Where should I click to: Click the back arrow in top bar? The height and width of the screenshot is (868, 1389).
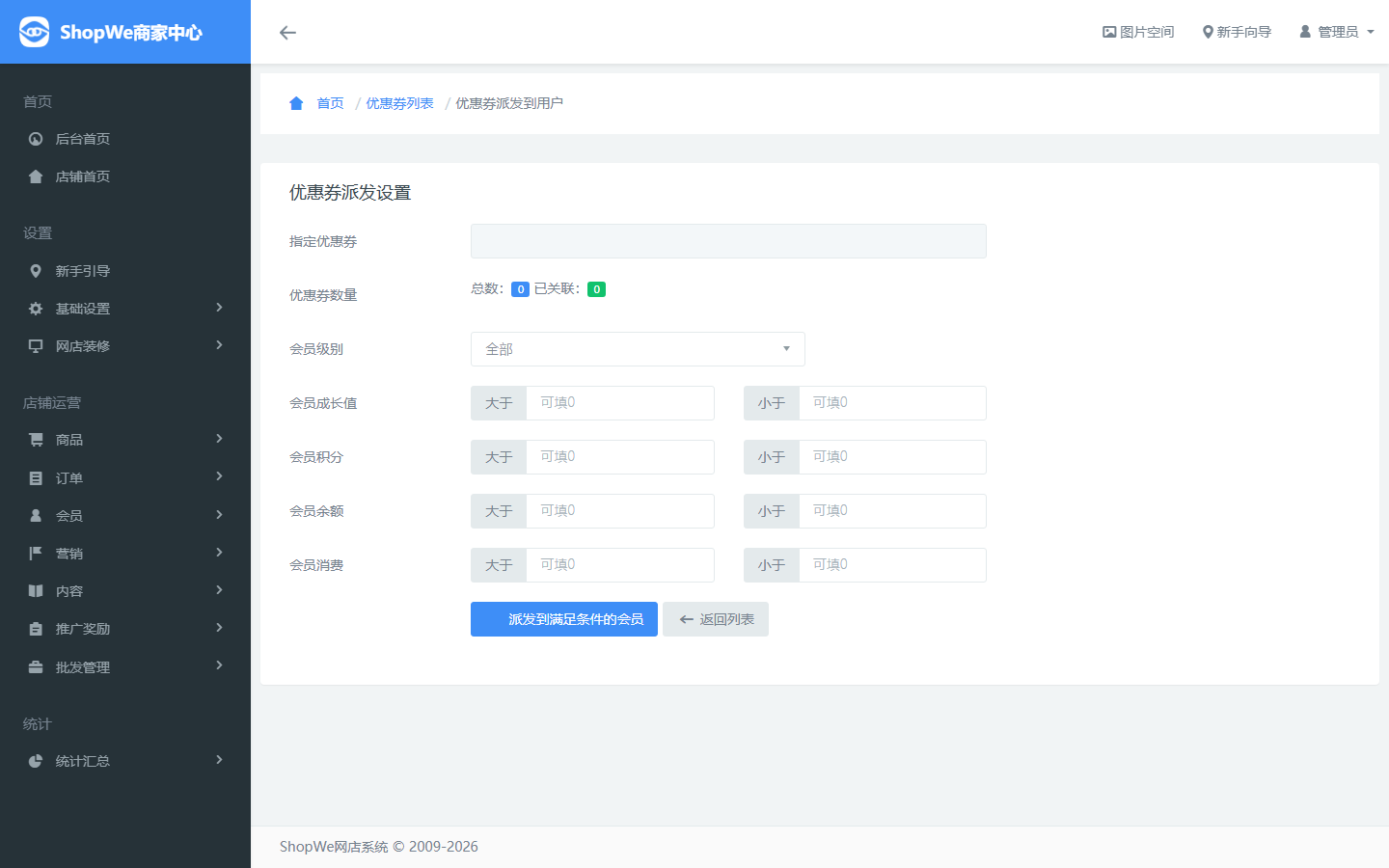287,33
